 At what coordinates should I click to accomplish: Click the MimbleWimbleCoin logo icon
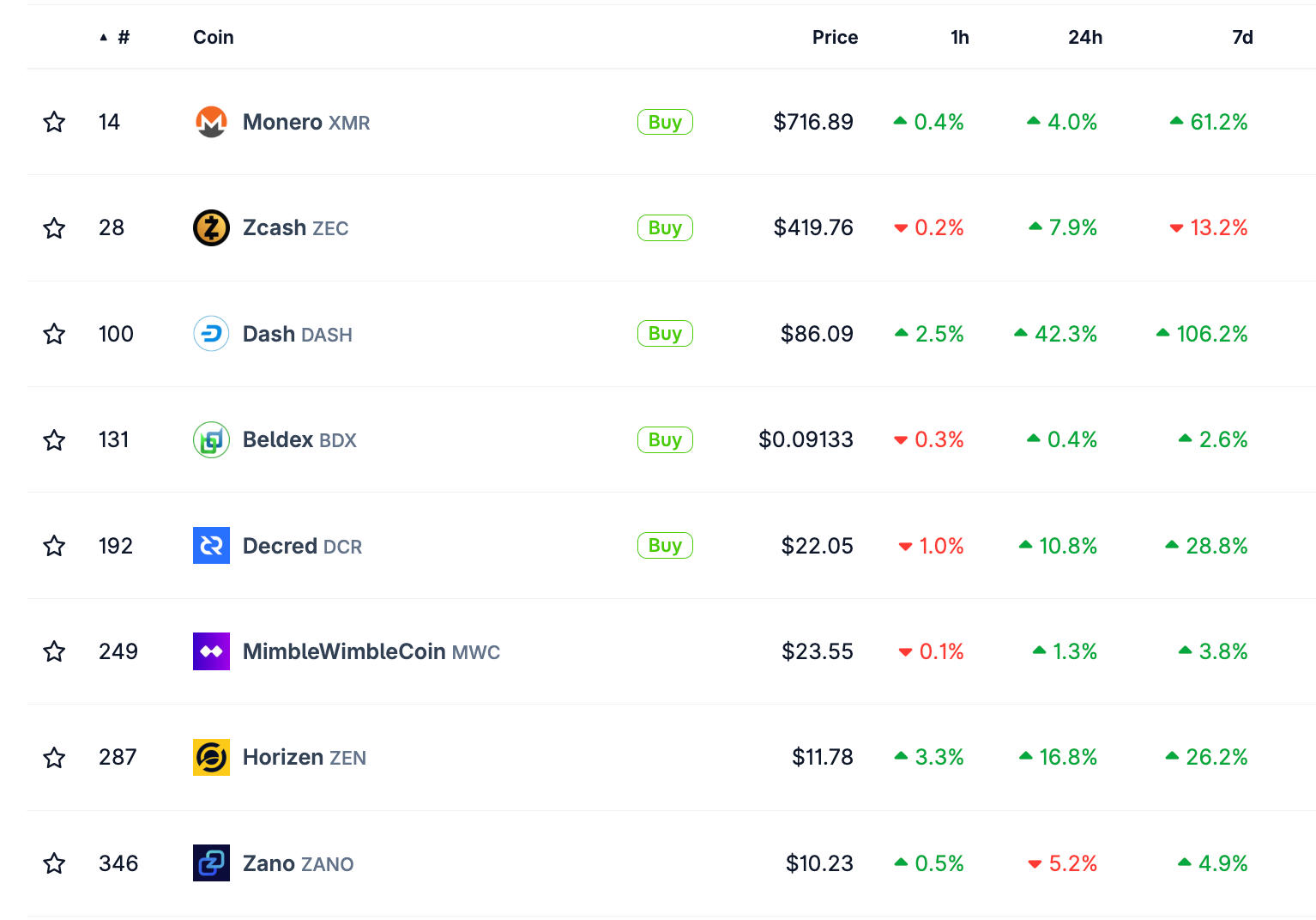click(x=211, y=651)
